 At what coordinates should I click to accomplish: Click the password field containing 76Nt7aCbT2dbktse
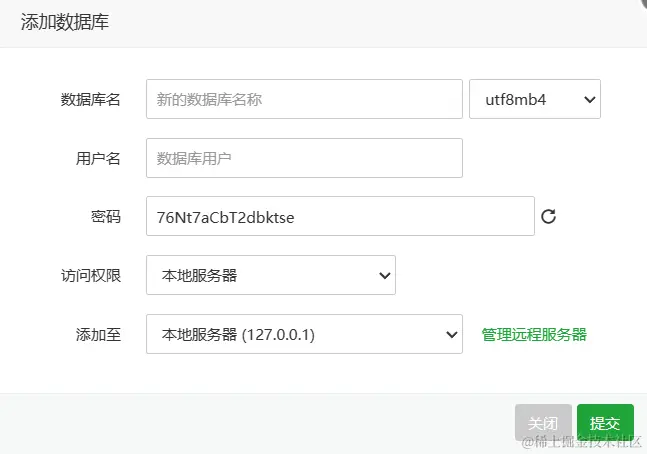point(340,216)
